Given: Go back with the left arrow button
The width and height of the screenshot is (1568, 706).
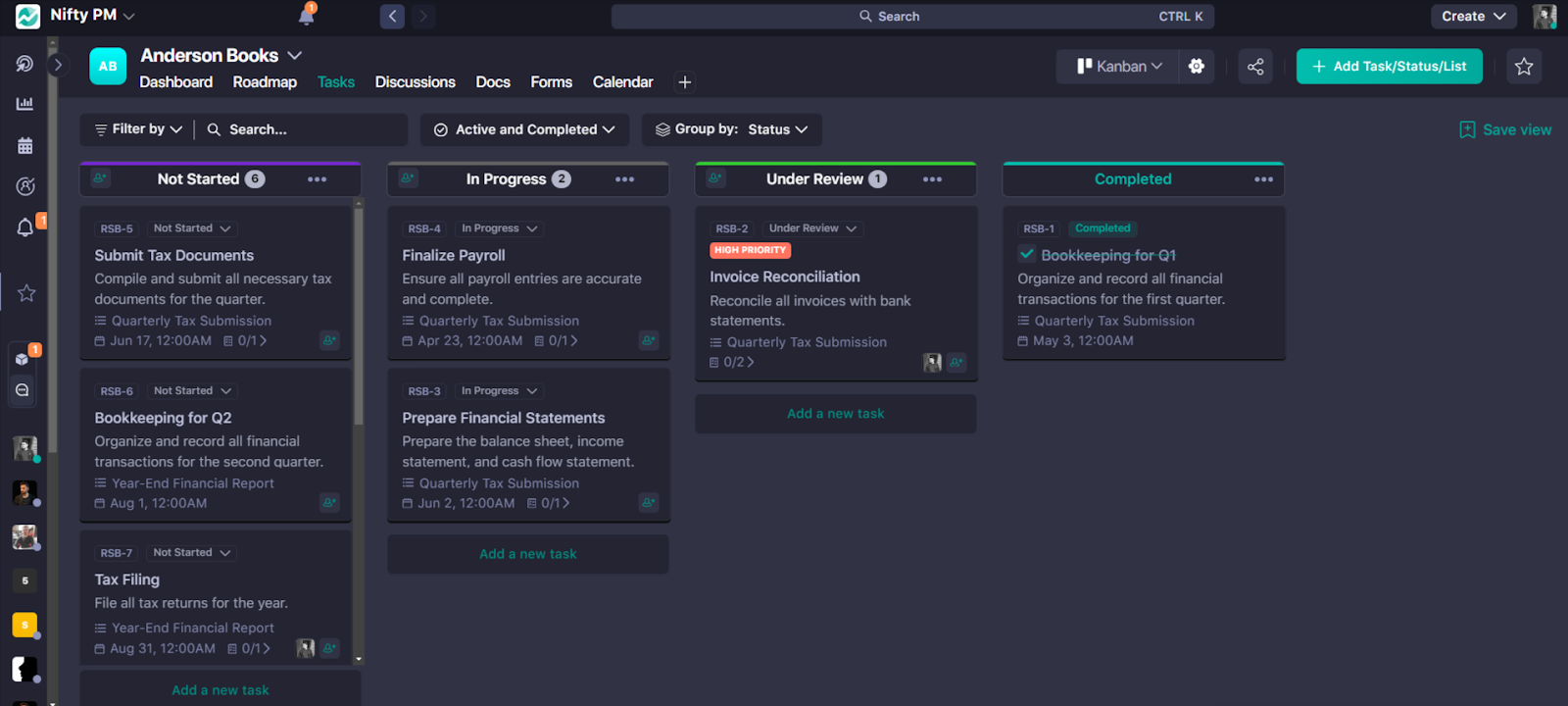Looking at the screenshot, I should pos(392,16).
